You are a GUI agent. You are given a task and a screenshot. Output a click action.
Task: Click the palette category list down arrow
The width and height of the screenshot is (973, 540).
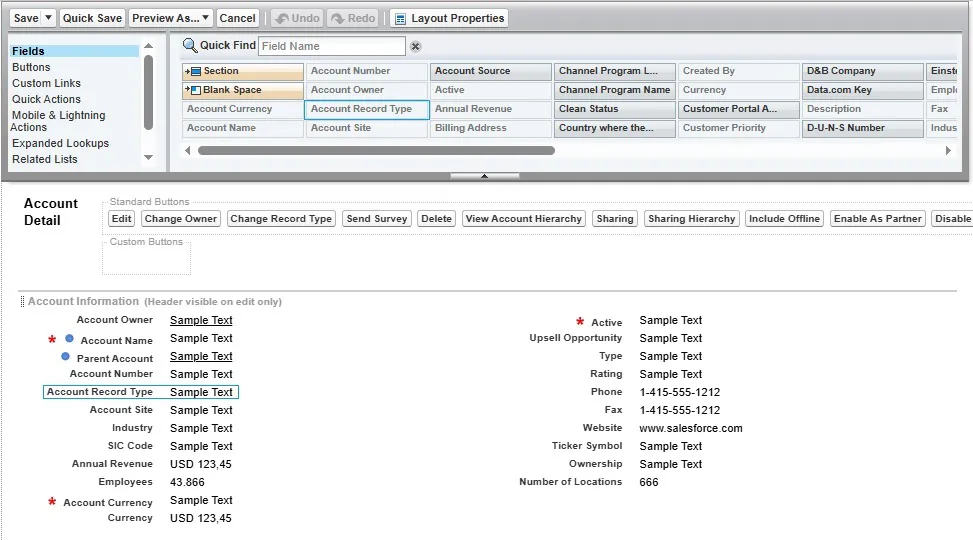pos(148,158)
